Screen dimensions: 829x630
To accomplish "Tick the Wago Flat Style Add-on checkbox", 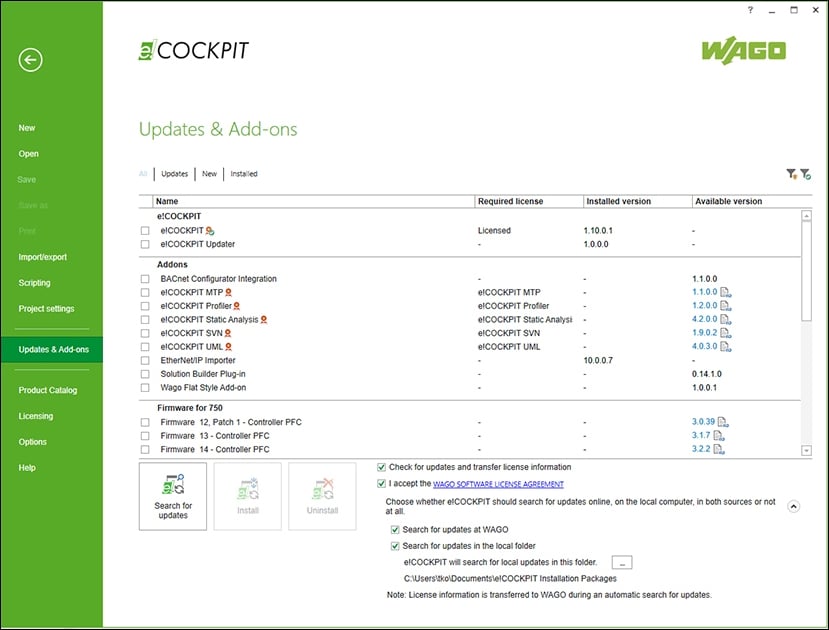I will tap(145, 388).
